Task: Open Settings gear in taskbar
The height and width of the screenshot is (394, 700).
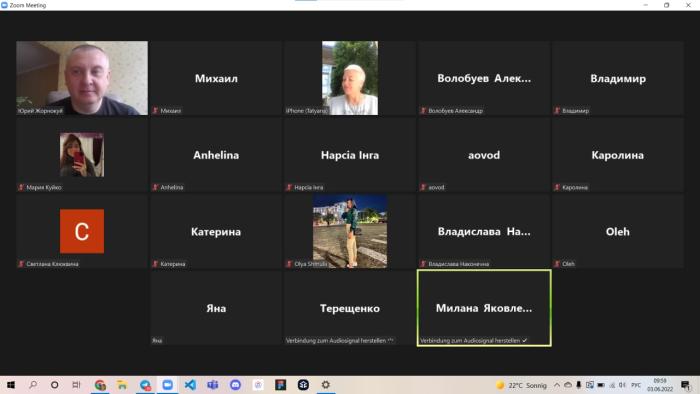Action: [x=325, y=385]
